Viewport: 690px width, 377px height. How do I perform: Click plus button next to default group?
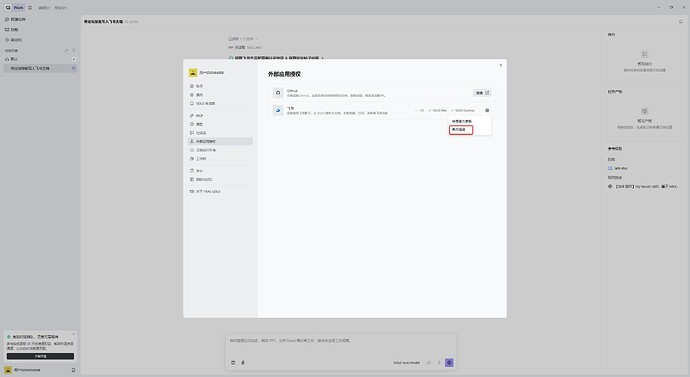pyautogui.click(x=73, y=59)
